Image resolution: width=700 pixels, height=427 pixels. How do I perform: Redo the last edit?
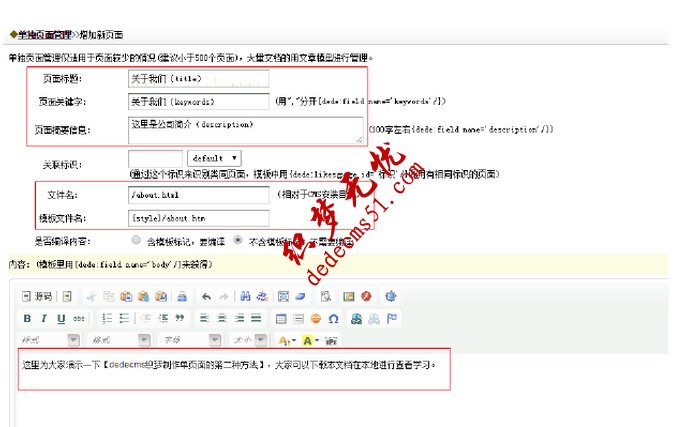tap(224, 296)
